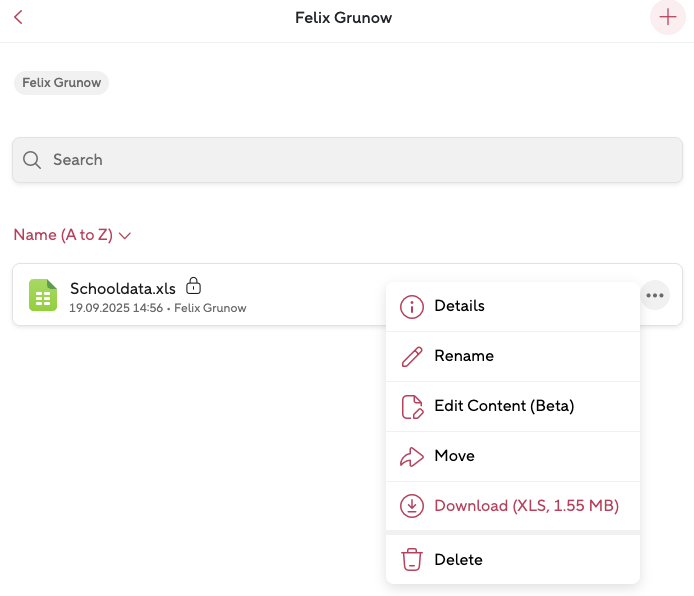Select Move in the file menu
The image size is (694, 596).
click(454, 456)
